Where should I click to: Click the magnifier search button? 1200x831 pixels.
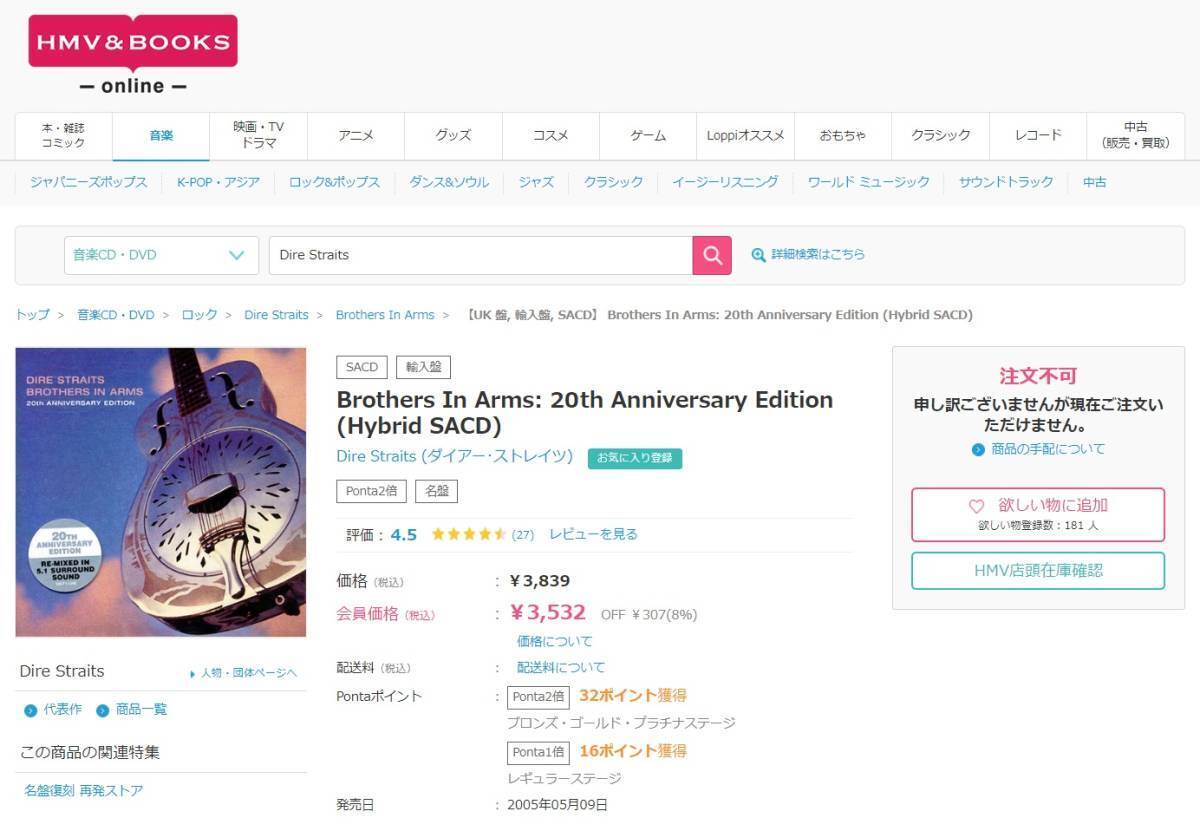tap(712, 255)
